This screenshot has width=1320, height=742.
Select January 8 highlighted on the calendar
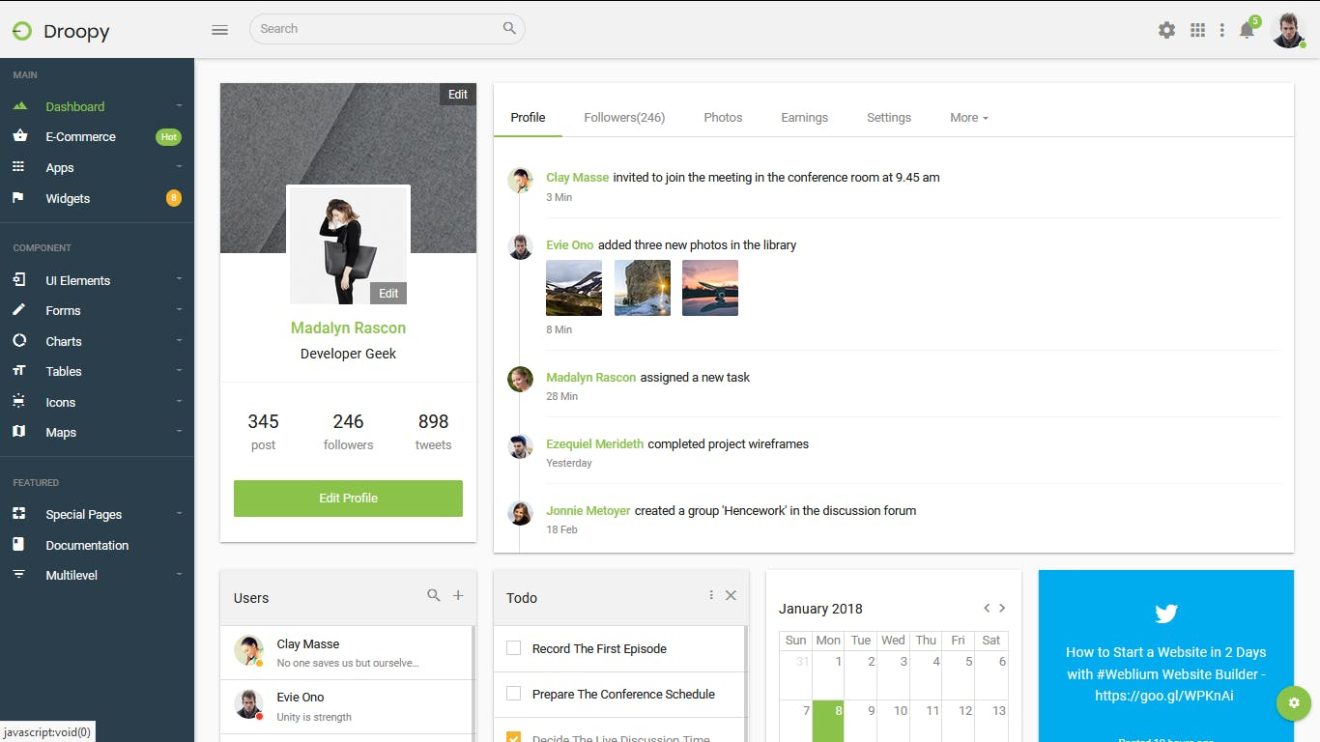[x=827, y=711]
